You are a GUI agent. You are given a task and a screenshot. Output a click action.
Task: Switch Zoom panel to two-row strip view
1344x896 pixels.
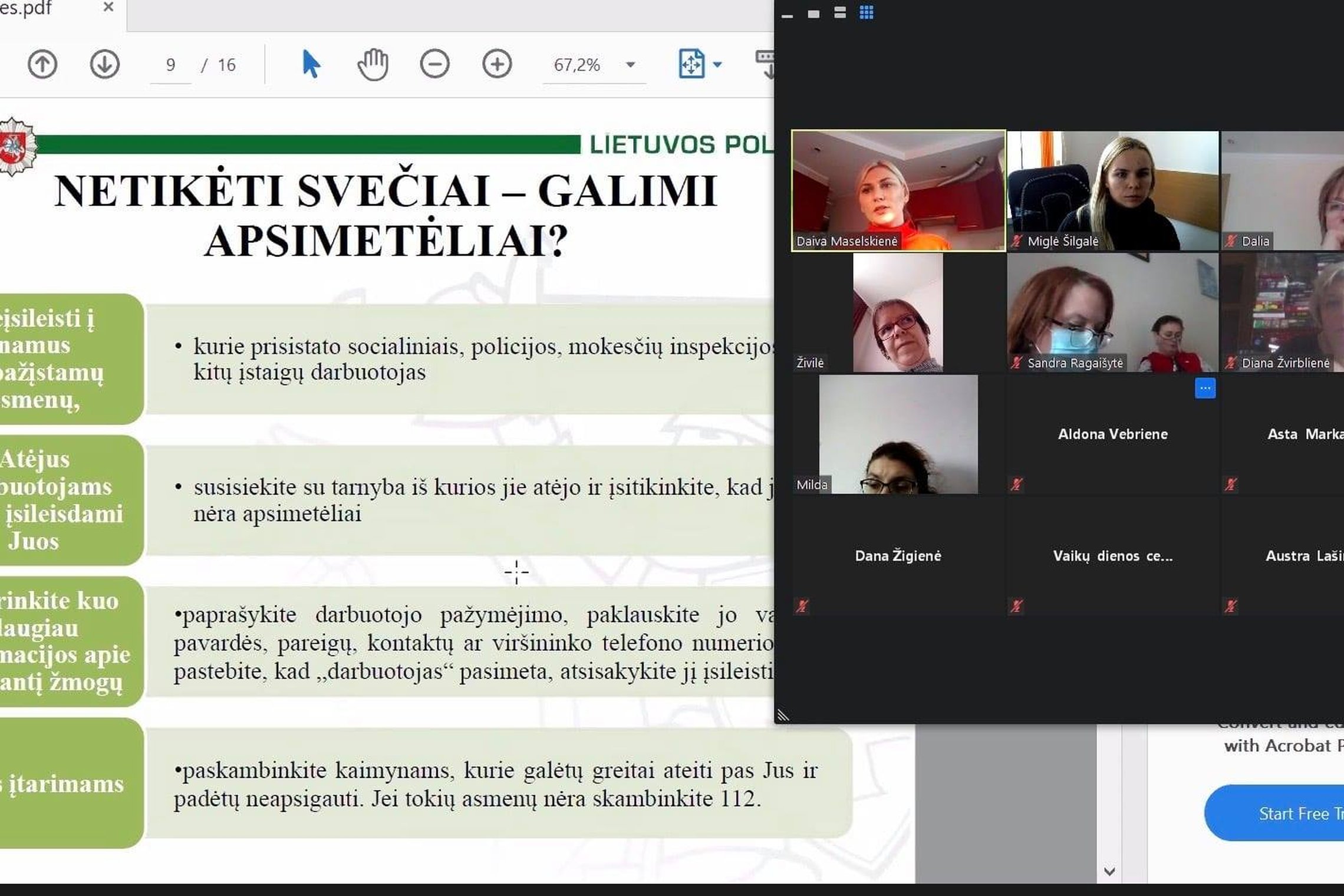click(840, 13)
